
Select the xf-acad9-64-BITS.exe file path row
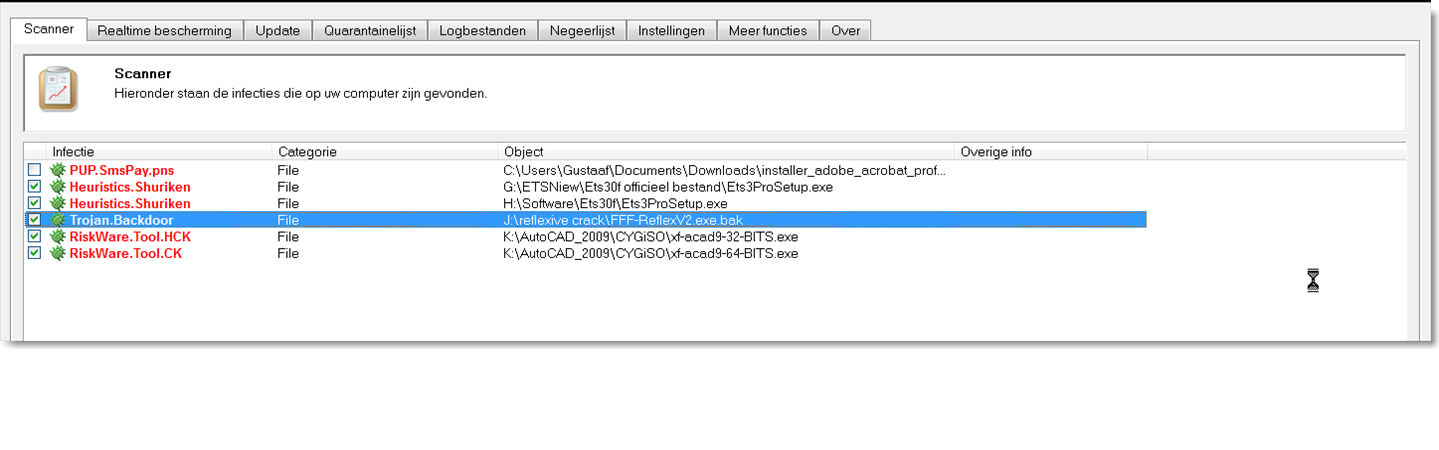[650, 253]
